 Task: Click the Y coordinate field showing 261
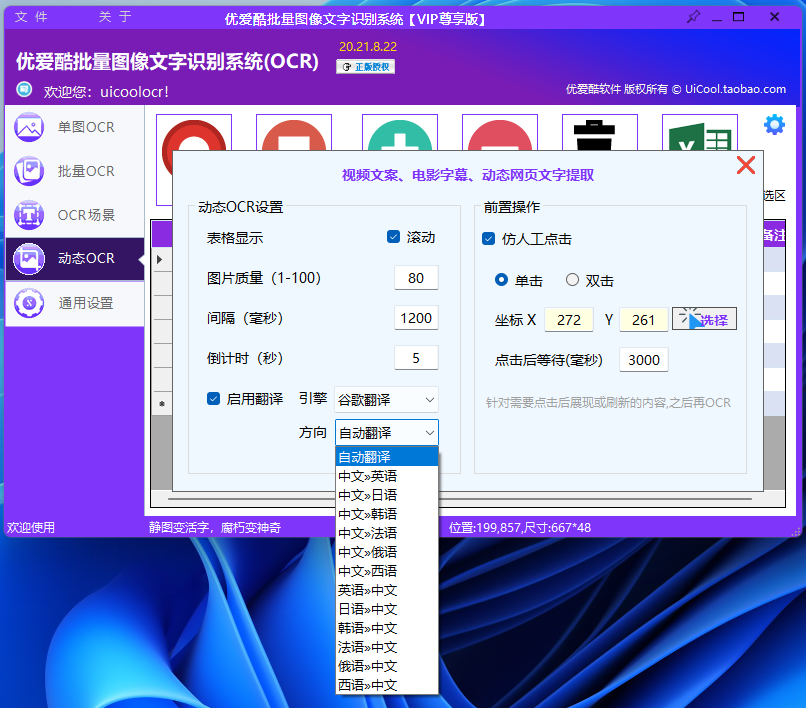pos(644,320)
